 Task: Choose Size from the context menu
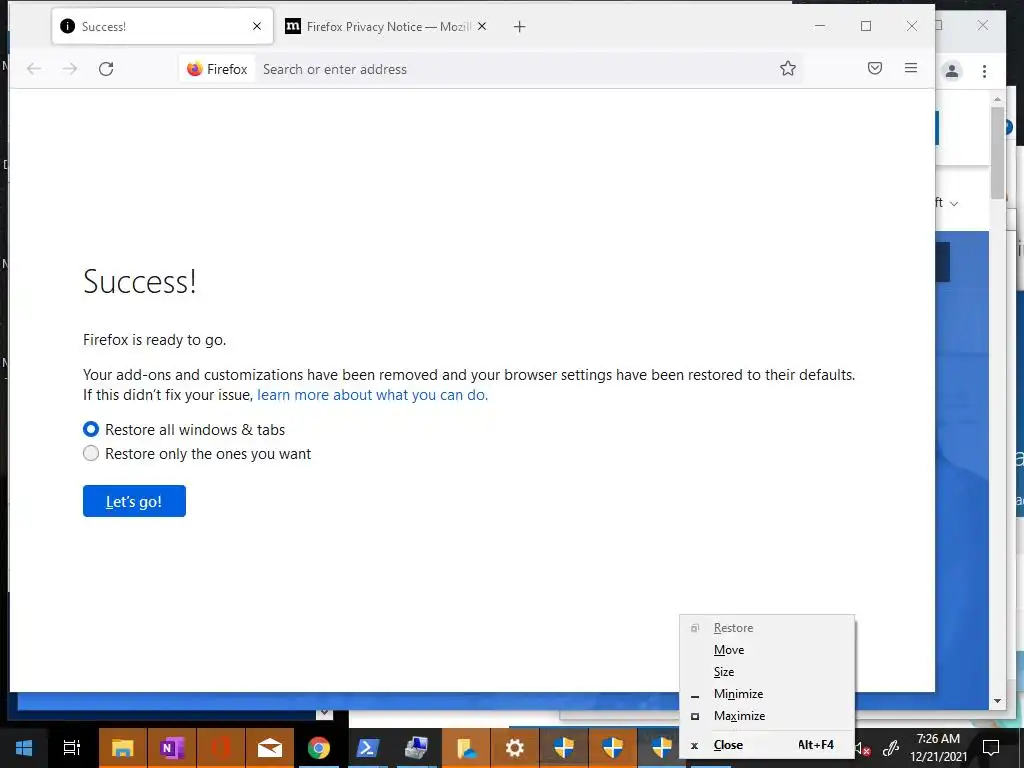[767, 671]
